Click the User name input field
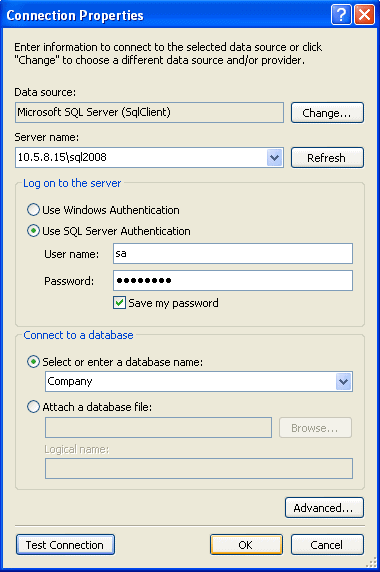This screenshot has height=572, width=380. (x=233, y=254)
